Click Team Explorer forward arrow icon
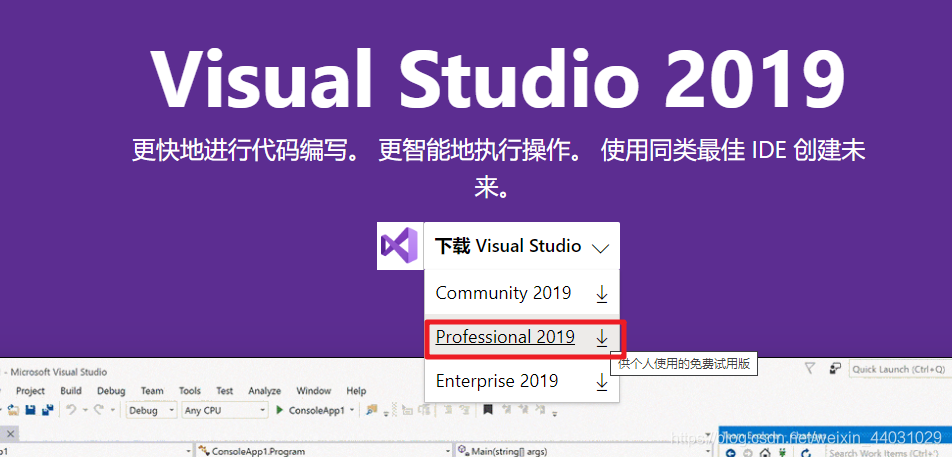952x457 pixels. pyautogui.click(x=748, y=453)
